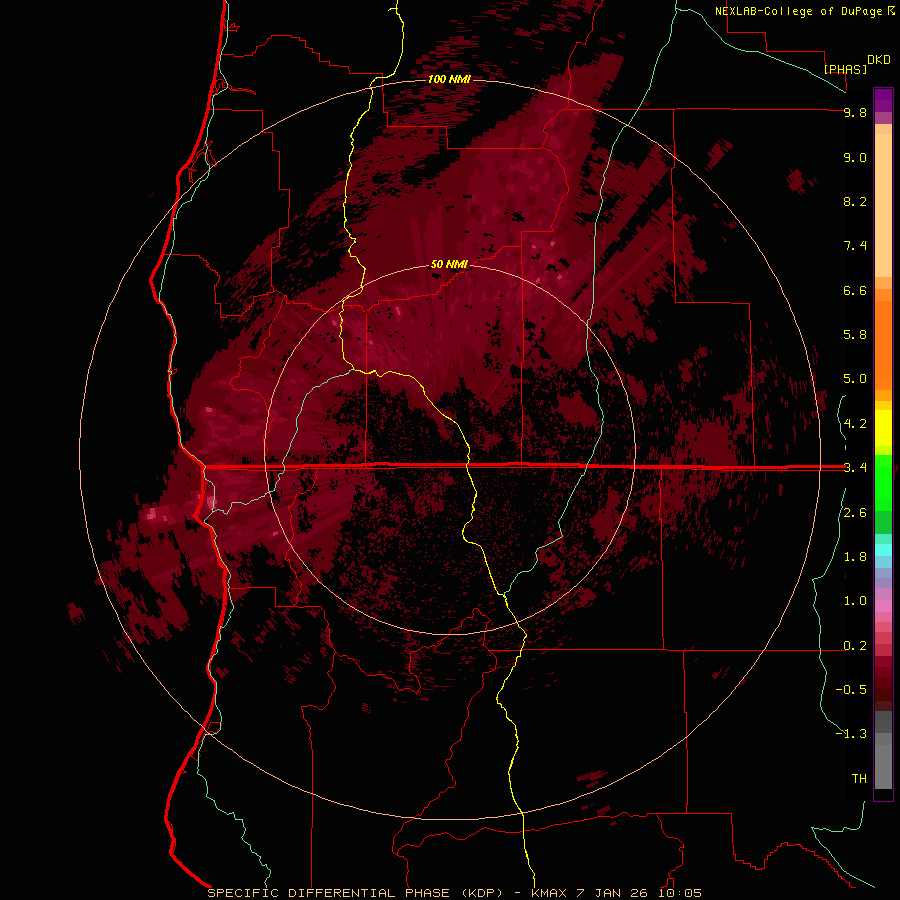Select the -1.3 value on color scale

[x=851, y=734]
